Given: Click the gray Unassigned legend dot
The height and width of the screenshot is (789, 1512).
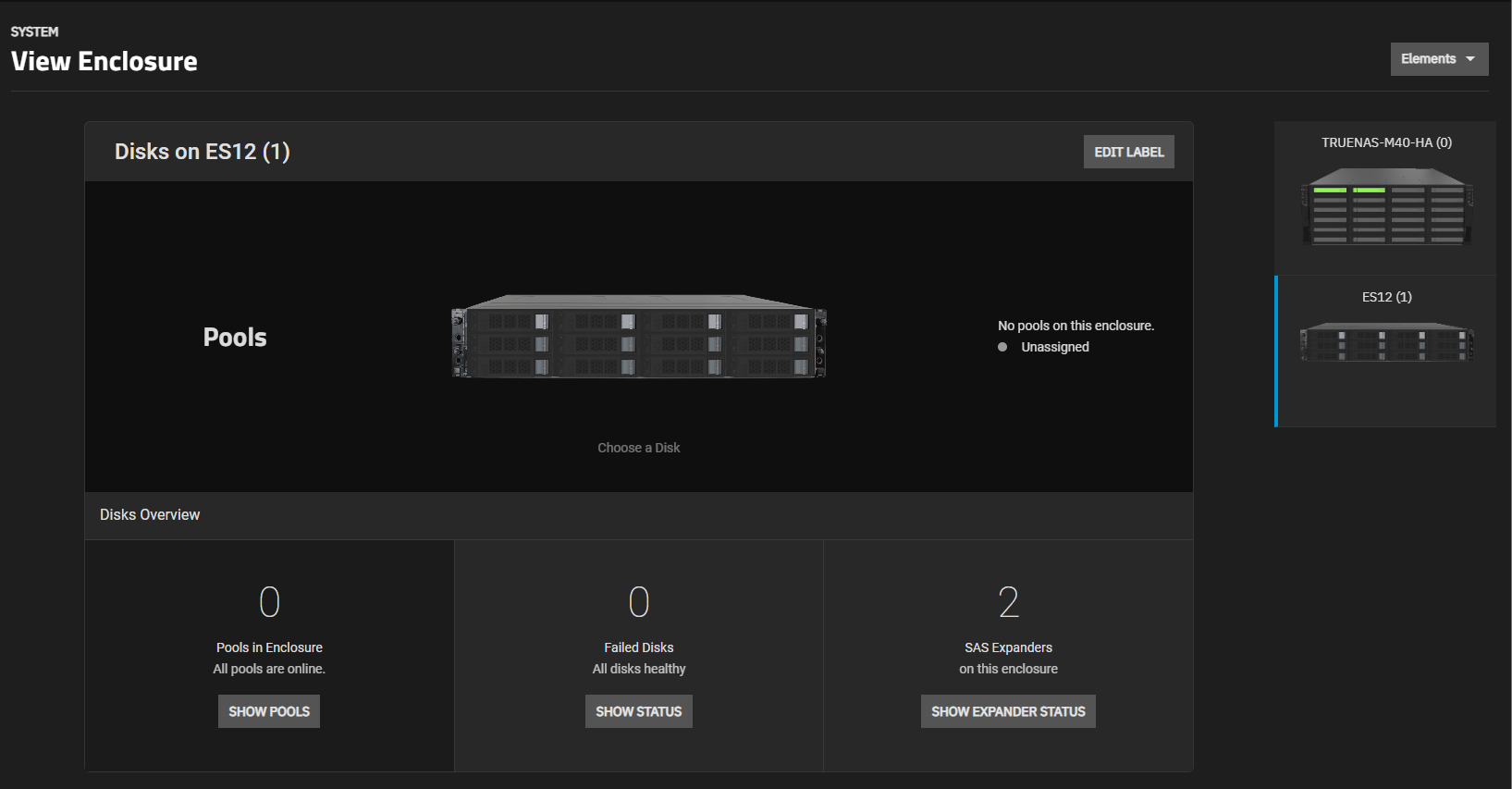Looking at the screenshot, I should click(1002, 347).
